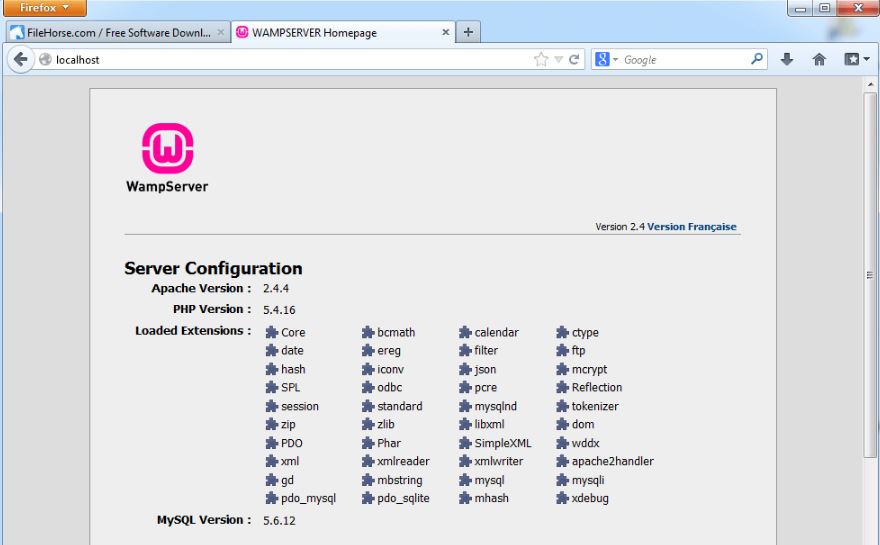
Task: Click the puzzle icon beside mcrypt
Action: (x=562, y=369)
